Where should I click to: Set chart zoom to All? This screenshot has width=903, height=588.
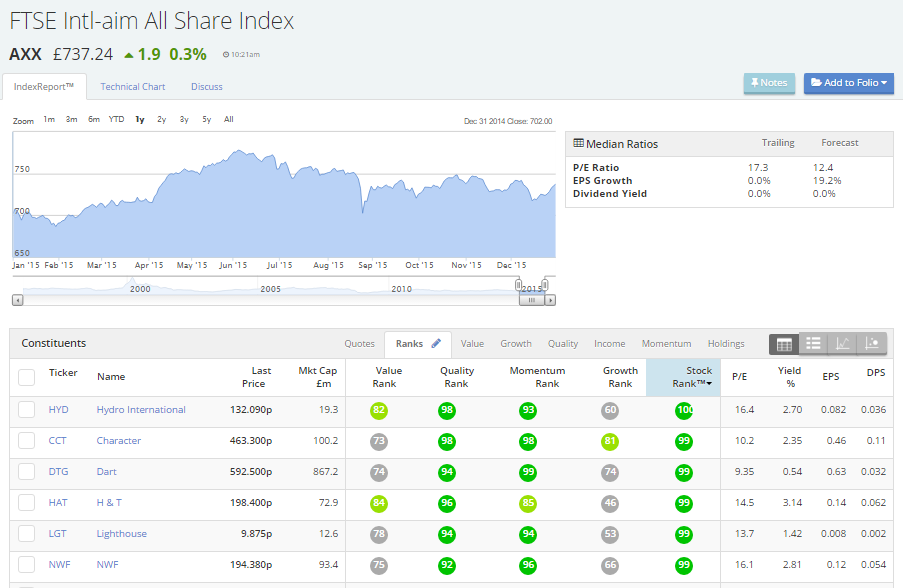pos(229,119)
